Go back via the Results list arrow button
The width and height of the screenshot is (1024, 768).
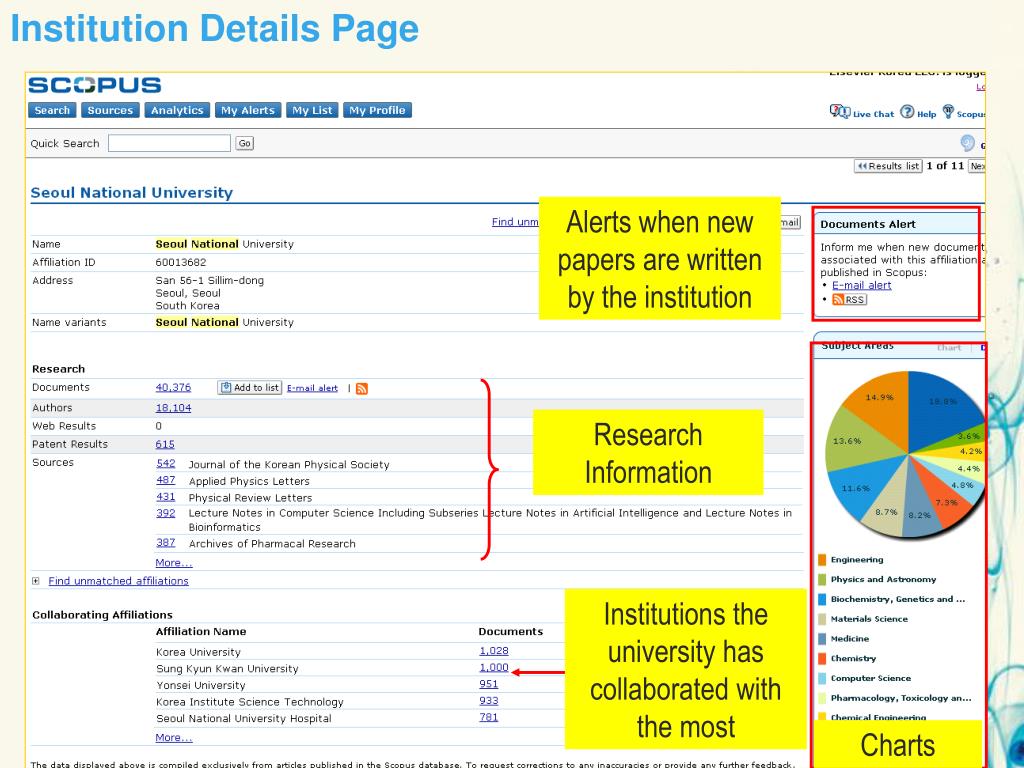888,166
